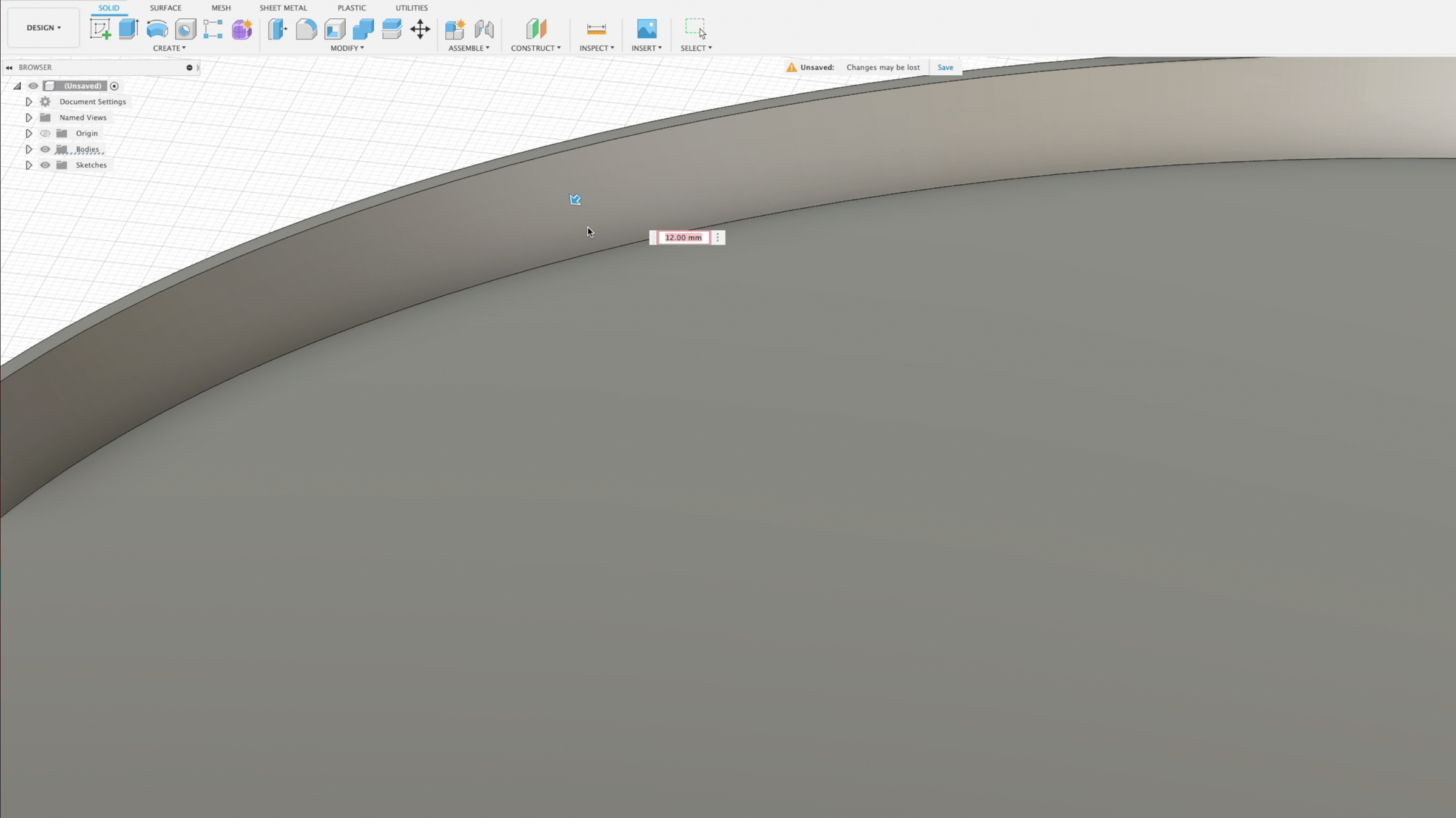Select the Measure tool under Inspect

pyautogui.click(x=596, y=28)
